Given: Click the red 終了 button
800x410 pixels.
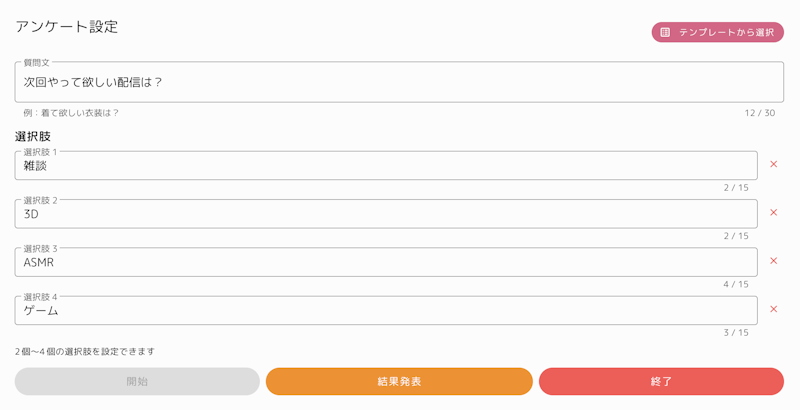Looking at the screenshot, I should 661,381.
